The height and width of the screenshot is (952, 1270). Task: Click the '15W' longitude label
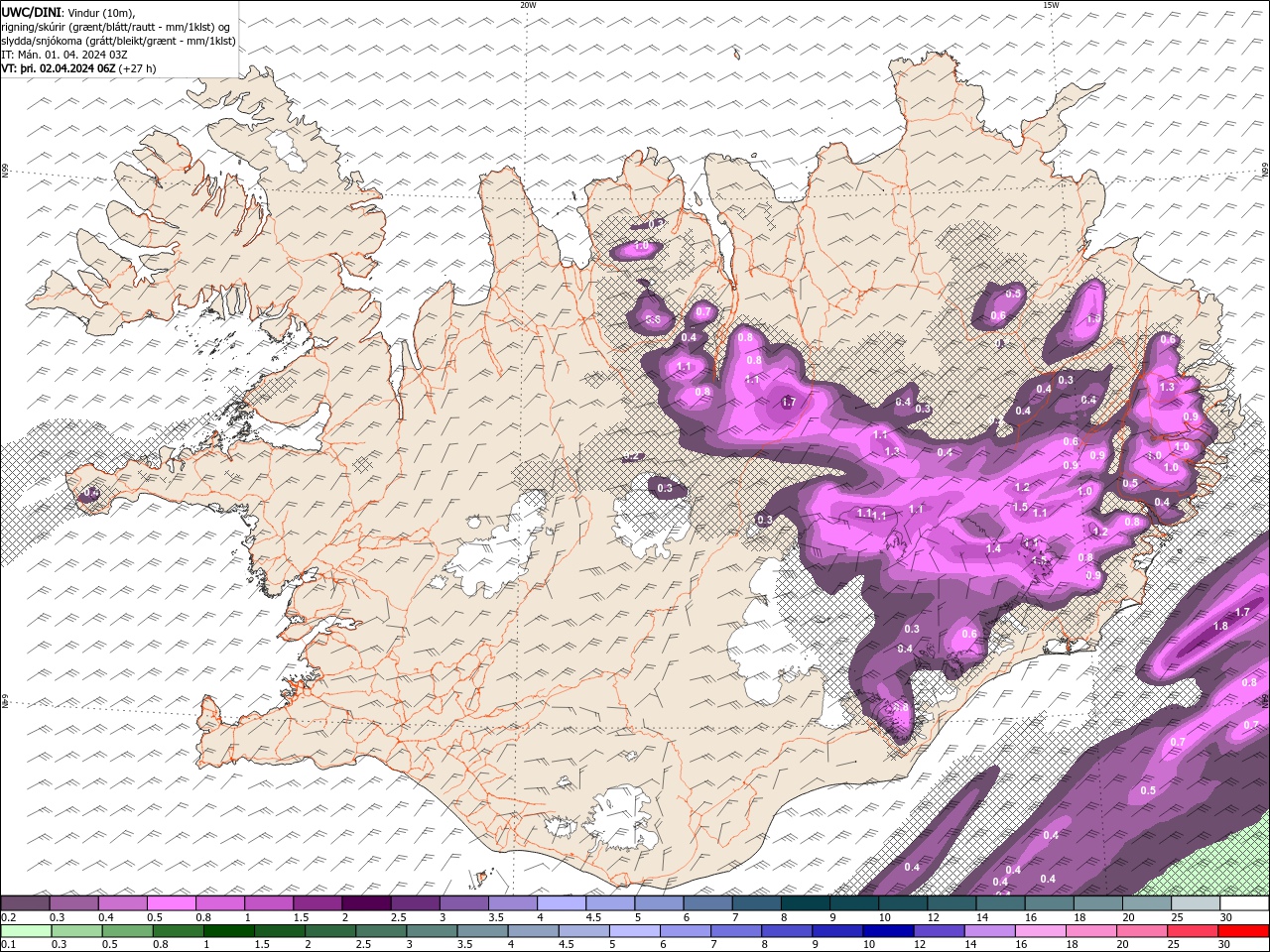pyautogui.click(x=1051, y=5)
